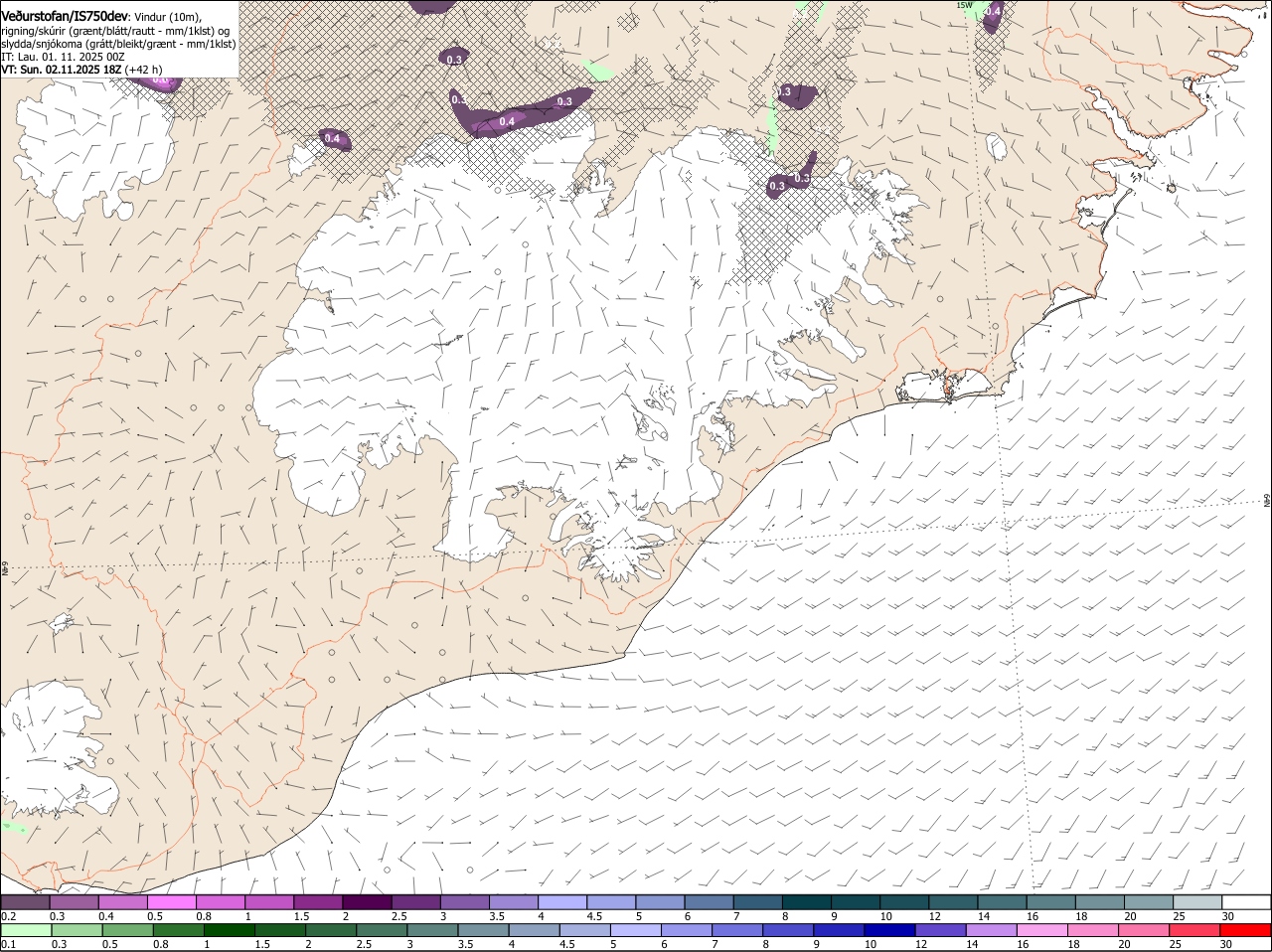
Task: Click bottom-row deep blue swatch starting at 10
Action: (889, 930)
